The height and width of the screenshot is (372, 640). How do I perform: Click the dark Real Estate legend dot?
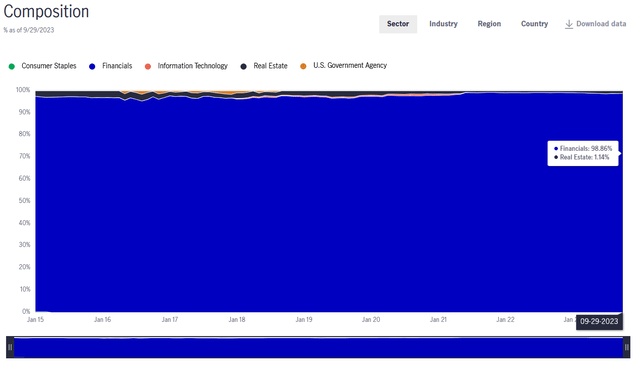(244, 66)
